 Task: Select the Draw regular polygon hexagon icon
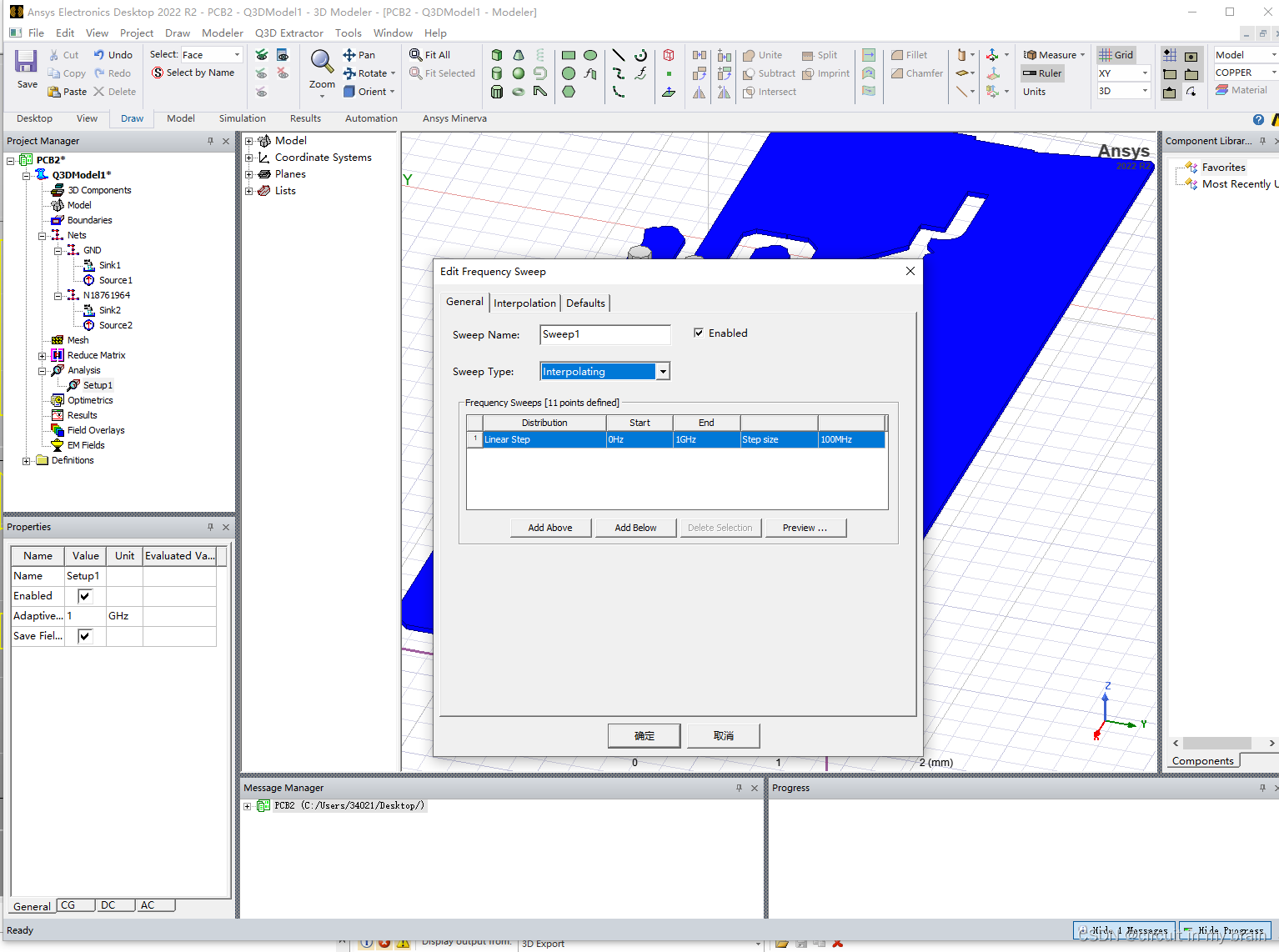point(569,92)
